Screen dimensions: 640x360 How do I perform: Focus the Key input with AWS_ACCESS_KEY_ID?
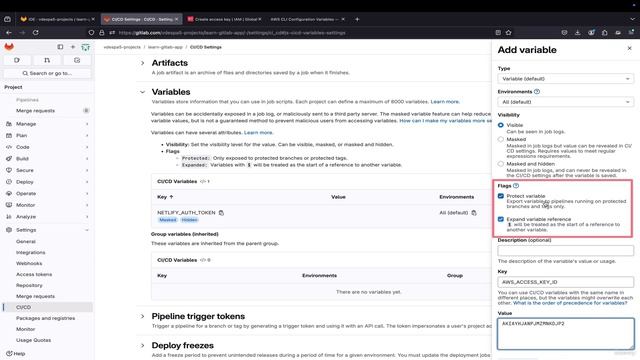pos(565,282)
